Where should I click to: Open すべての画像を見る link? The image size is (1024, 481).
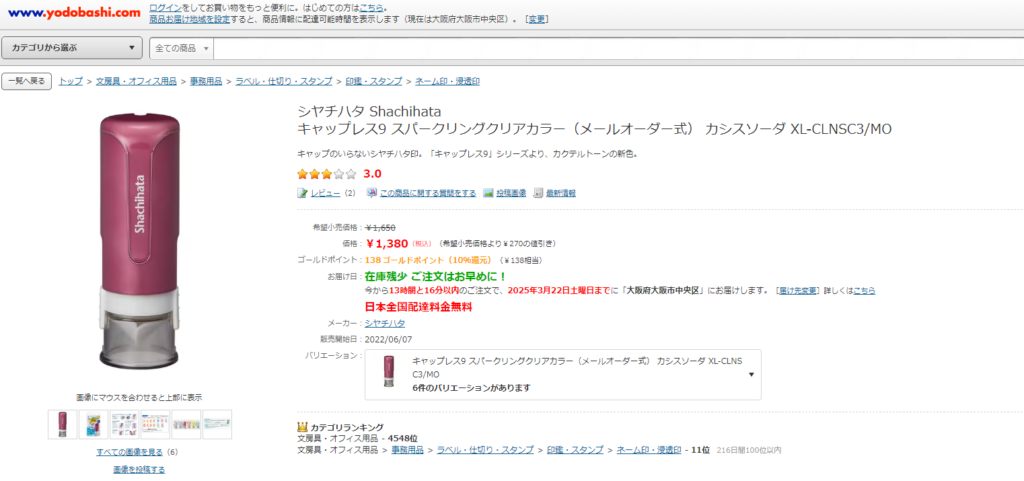(x=130, y=452)
